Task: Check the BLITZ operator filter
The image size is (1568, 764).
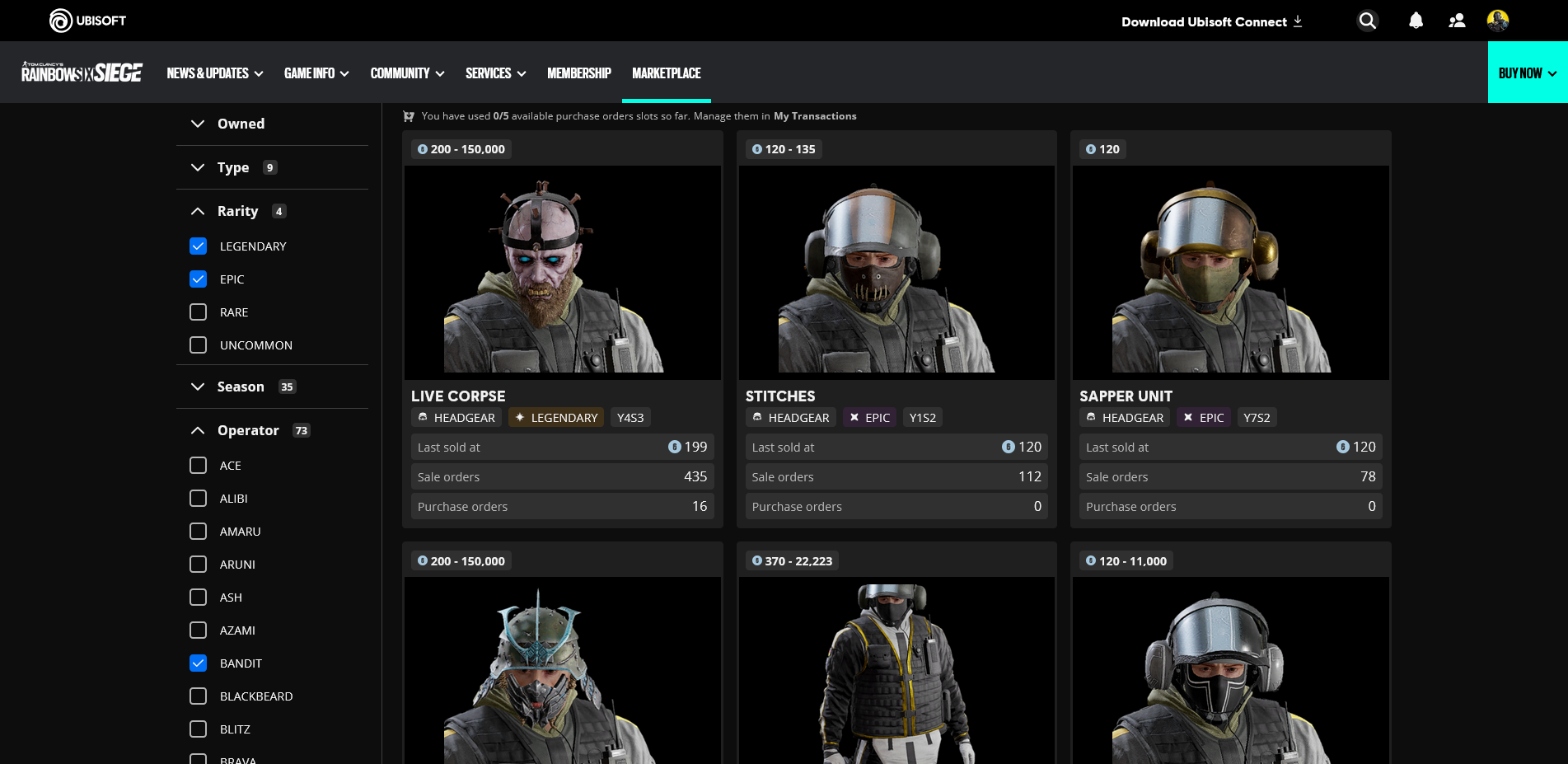Action: coord(199,729)
